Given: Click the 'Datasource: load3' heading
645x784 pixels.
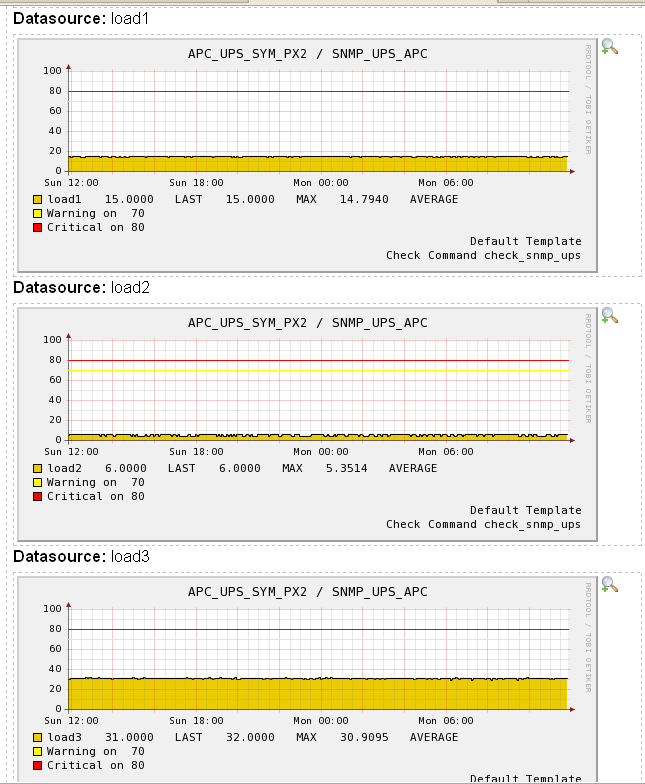Looking at the screenshot, I should point(81,556).
